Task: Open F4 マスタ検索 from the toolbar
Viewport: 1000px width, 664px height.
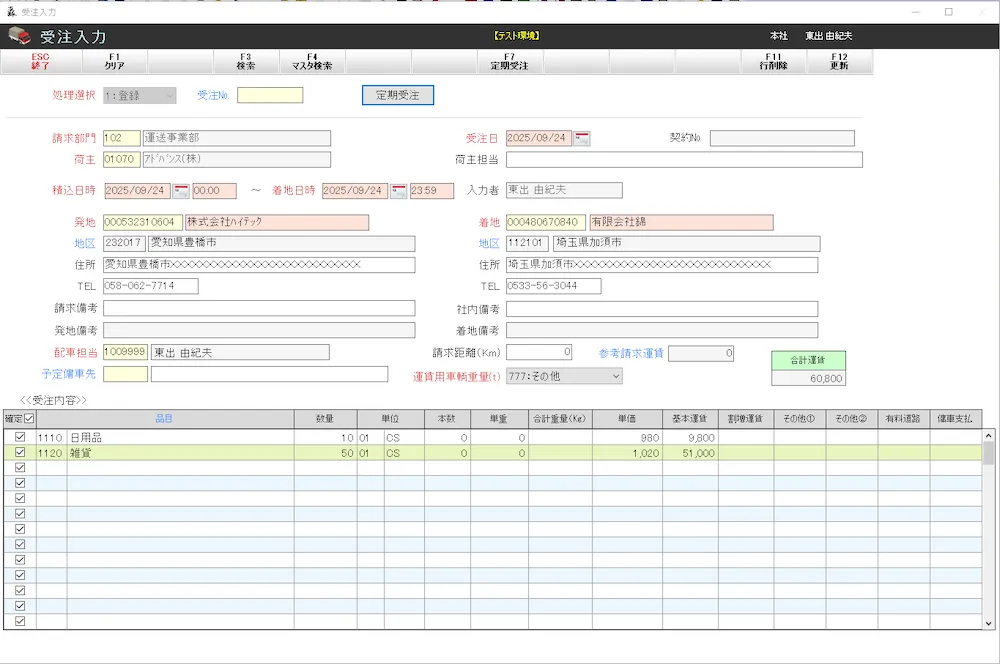Action: (x=312, y=62)
